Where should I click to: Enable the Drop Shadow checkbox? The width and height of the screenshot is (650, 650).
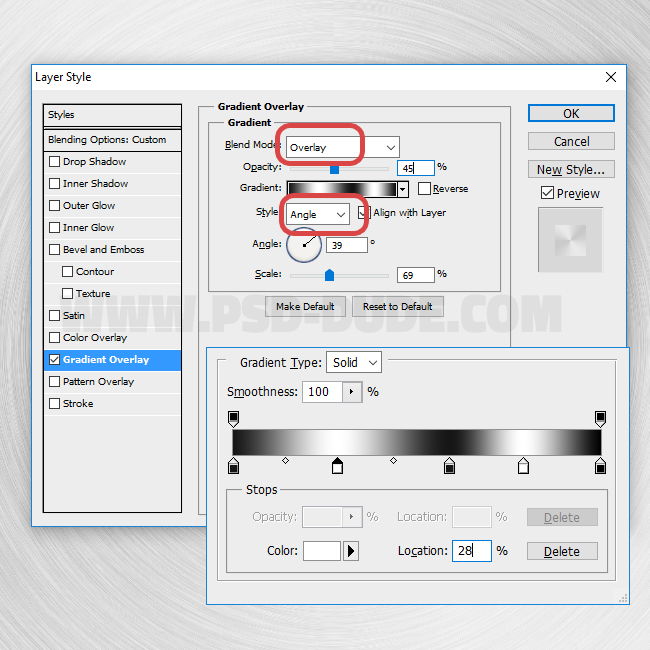pyautogui.click(x=55, y=162)
